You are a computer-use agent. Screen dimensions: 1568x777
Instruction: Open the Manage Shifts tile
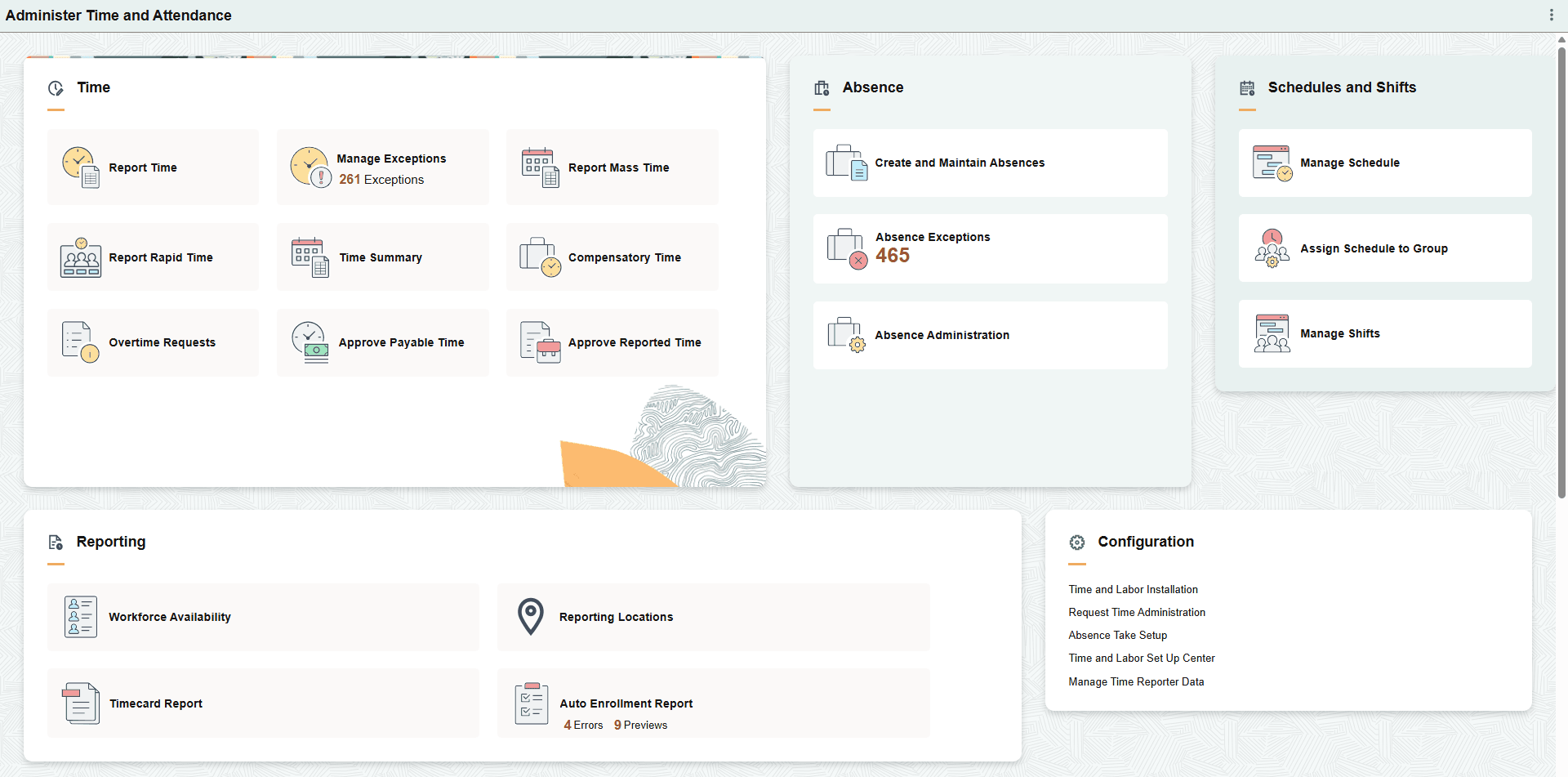click(1383, 333)
